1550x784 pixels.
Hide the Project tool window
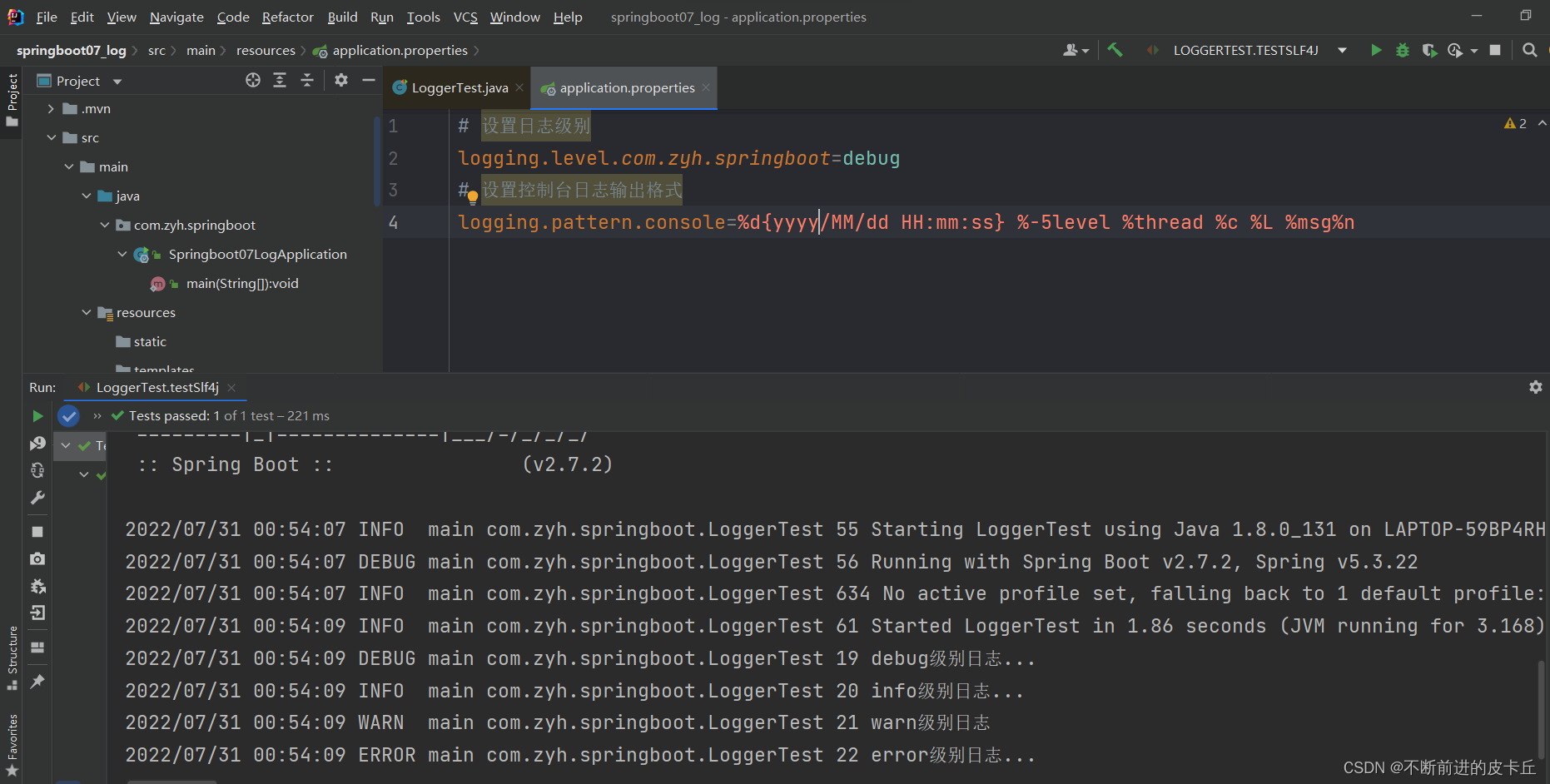(369, 80)
